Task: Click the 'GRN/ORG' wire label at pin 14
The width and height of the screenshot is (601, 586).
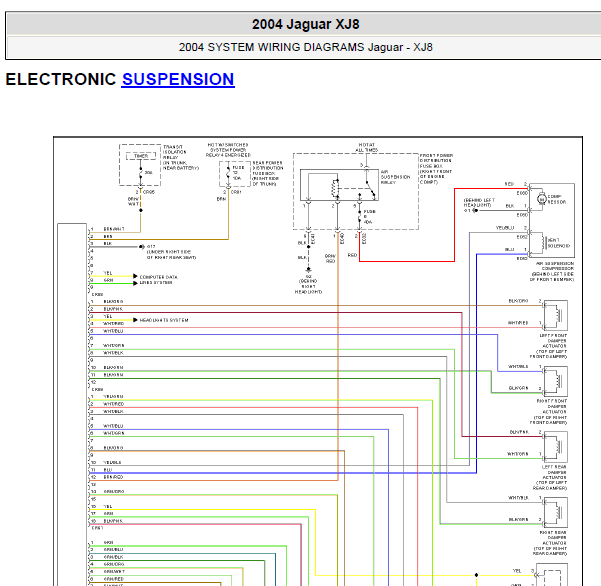Action: pos(114,492)
